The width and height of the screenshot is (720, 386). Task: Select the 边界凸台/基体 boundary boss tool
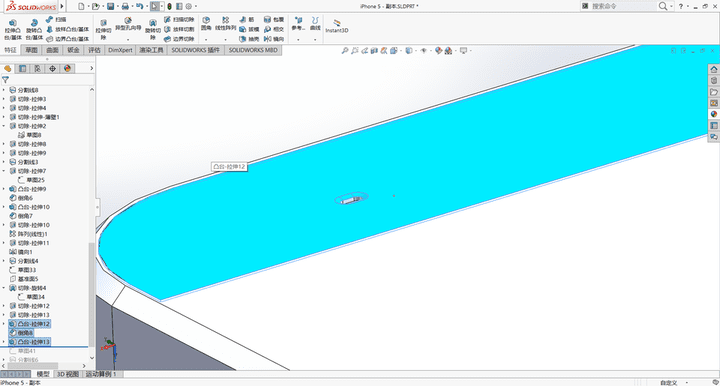pyautogui.click(x=68, y=39)
